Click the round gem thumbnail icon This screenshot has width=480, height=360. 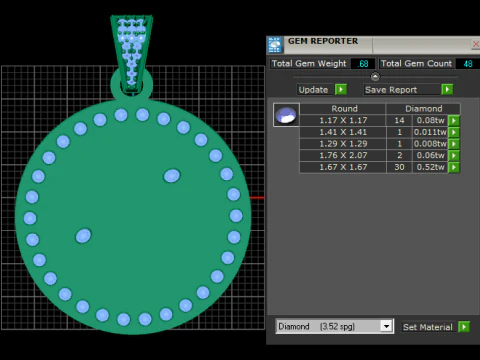(x=286, y=115)
